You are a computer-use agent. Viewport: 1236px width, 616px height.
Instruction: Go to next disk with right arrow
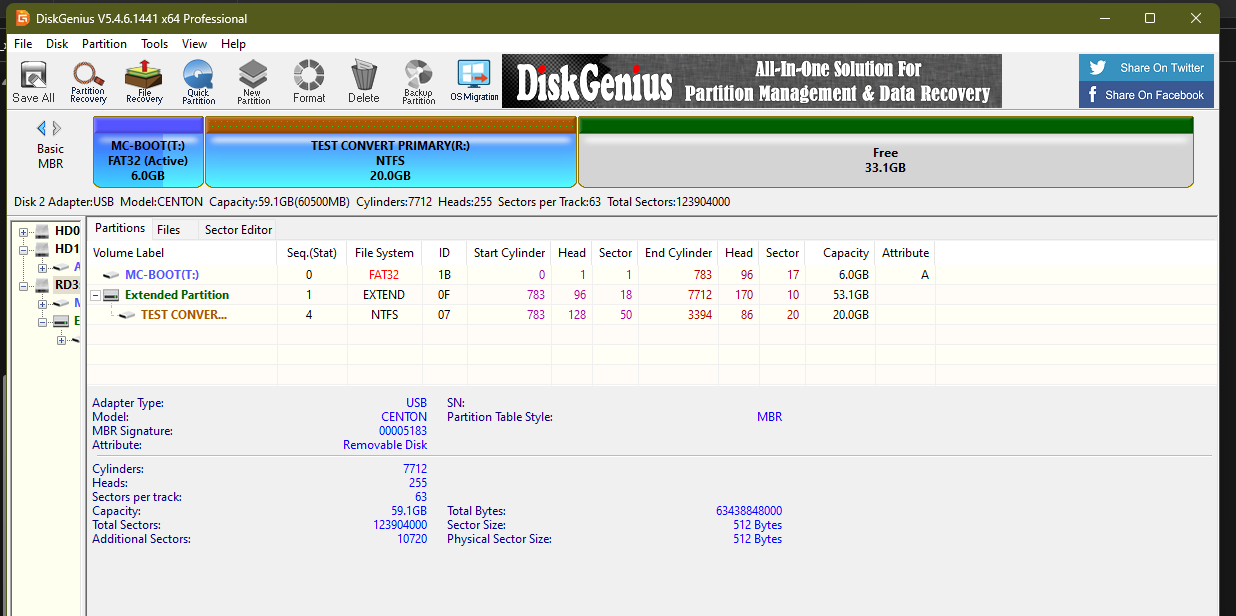click(x=57, y=128)
